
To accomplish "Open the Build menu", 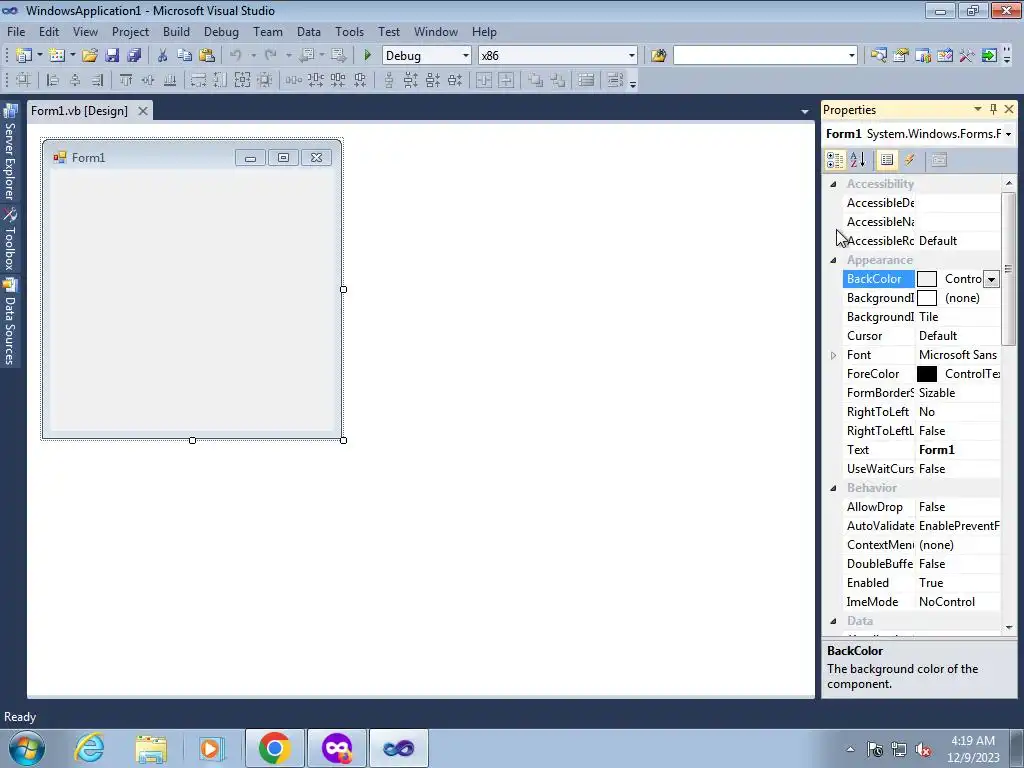I will tap(176, 31).
